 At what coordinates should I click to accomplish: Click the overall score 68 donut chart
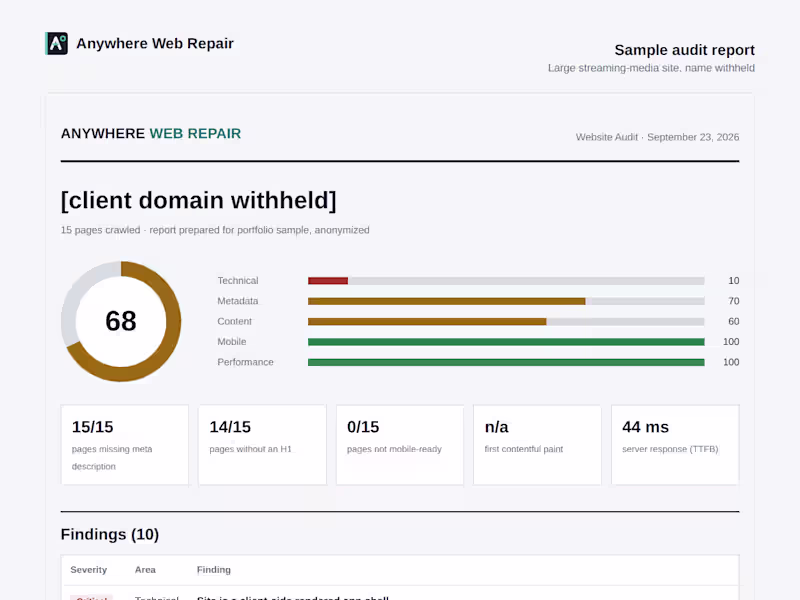(x=121, y=321)
